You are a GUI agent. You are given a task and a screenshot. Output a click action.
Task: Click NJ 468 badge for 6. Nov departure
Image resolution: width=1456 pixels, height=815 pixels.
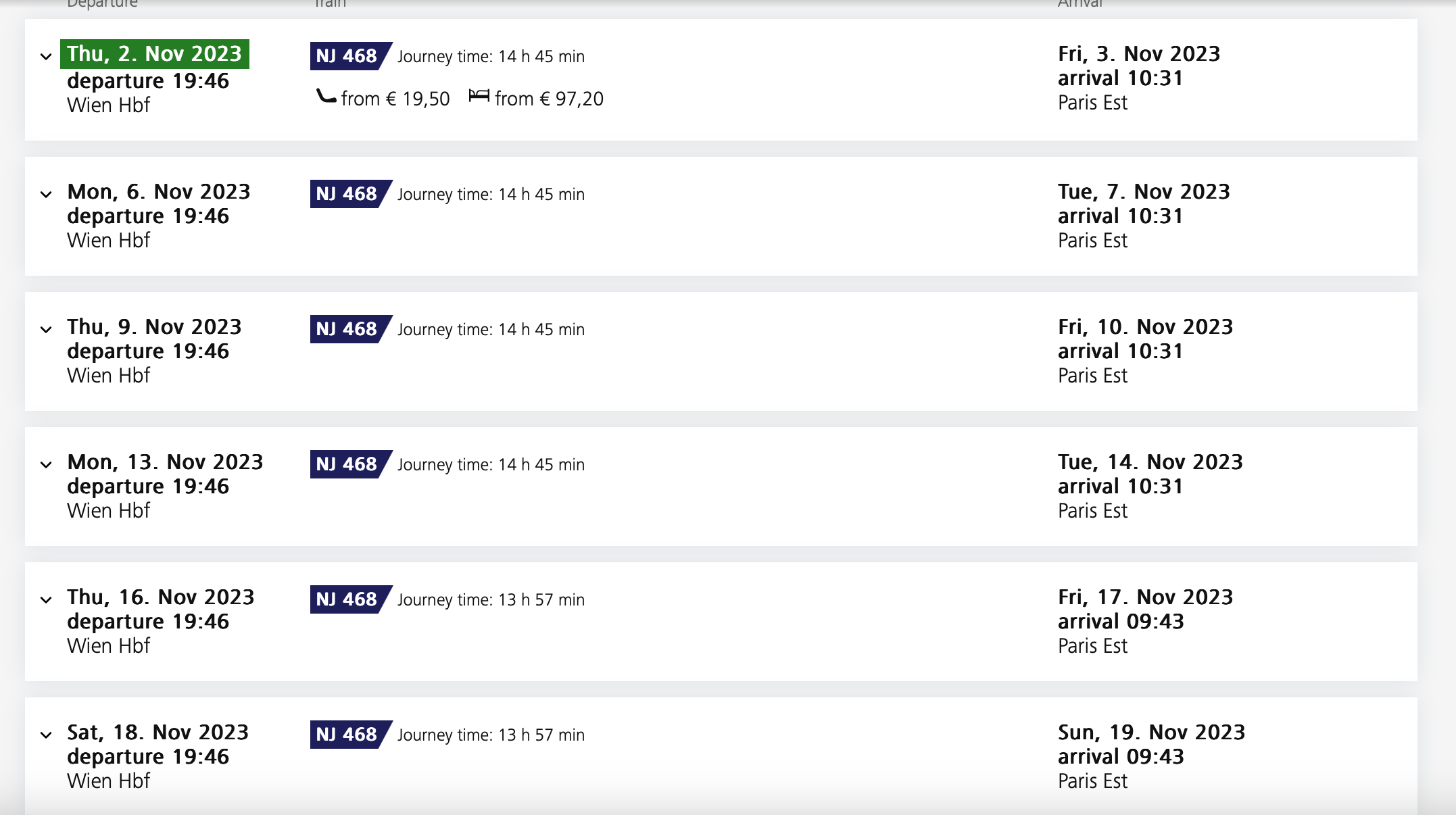coord(351,194)
